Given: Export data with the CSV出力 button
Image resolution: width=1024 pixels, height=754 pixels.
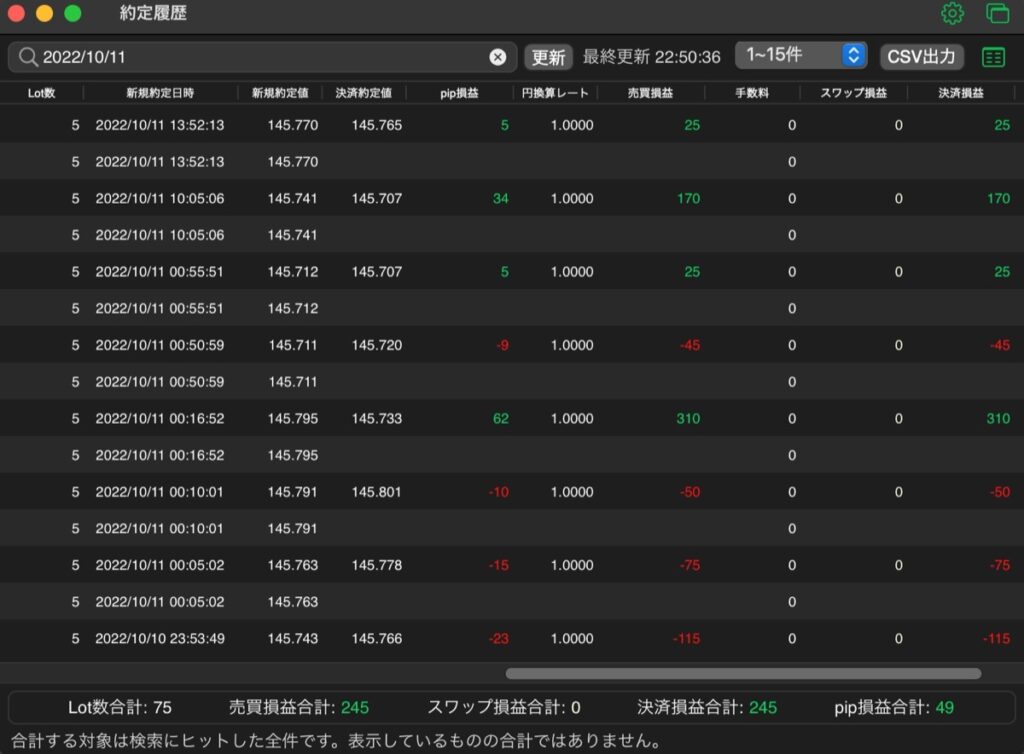Looking at the screenshot, I should pos(921,57).
